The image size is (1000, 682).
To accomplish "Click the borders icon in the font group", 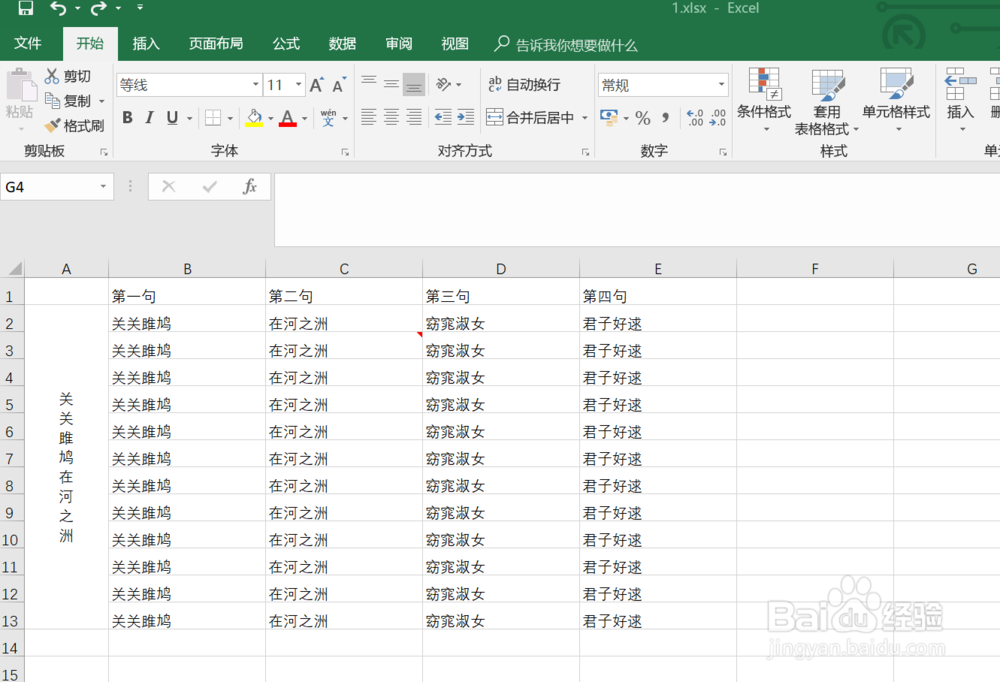I will (213, 118).
